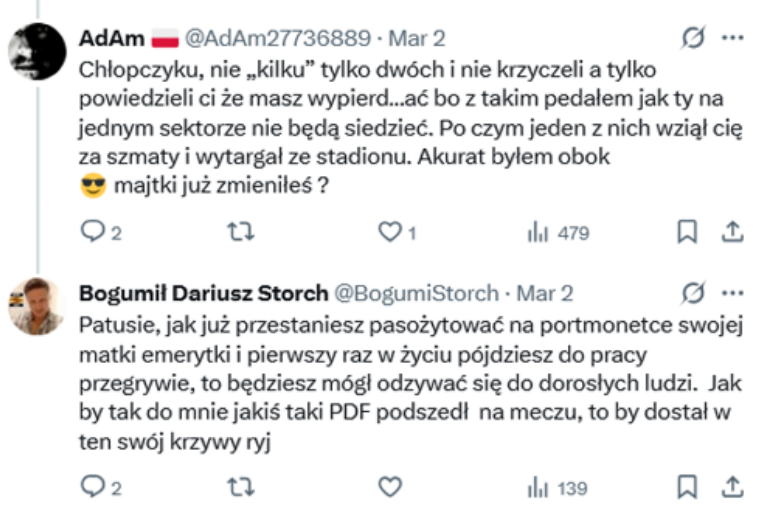Repost AdAm's tweet
This screenshot has width=769, height=513.
tap(238, 233)
